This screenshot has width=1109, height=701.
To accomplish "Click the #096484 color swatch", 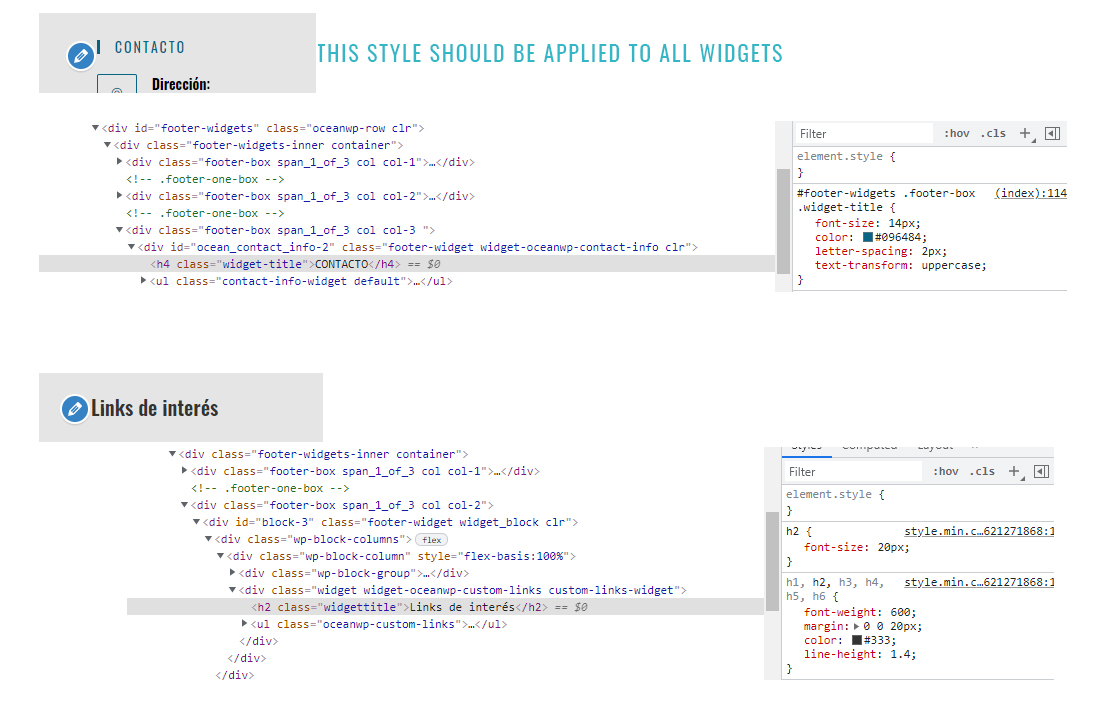I will pos(868,238).
